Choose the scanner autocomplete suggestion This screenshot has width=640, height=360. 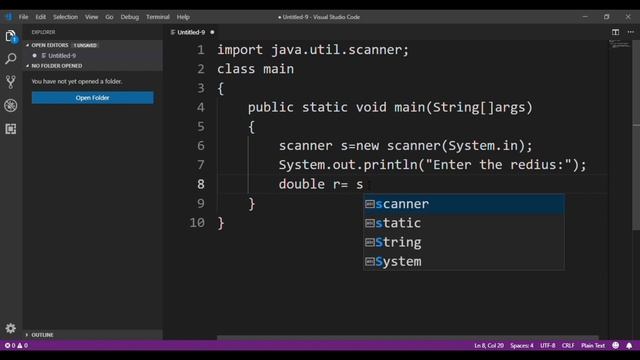pos(464,204)
